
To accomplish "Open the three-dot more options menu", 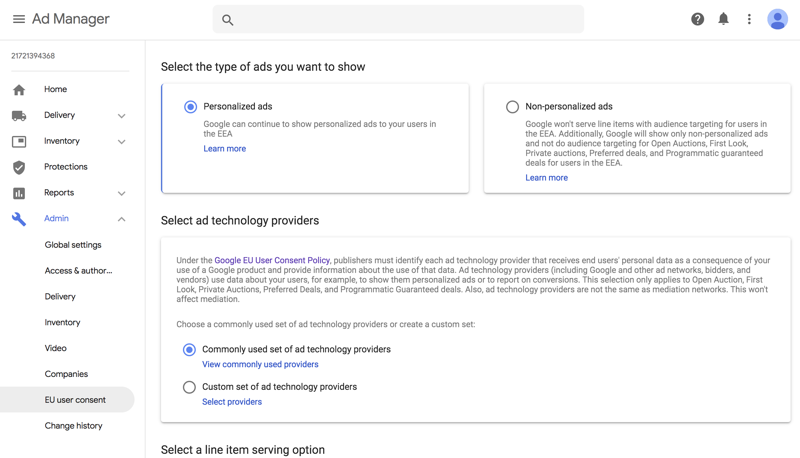I will [x=749, y=19].
